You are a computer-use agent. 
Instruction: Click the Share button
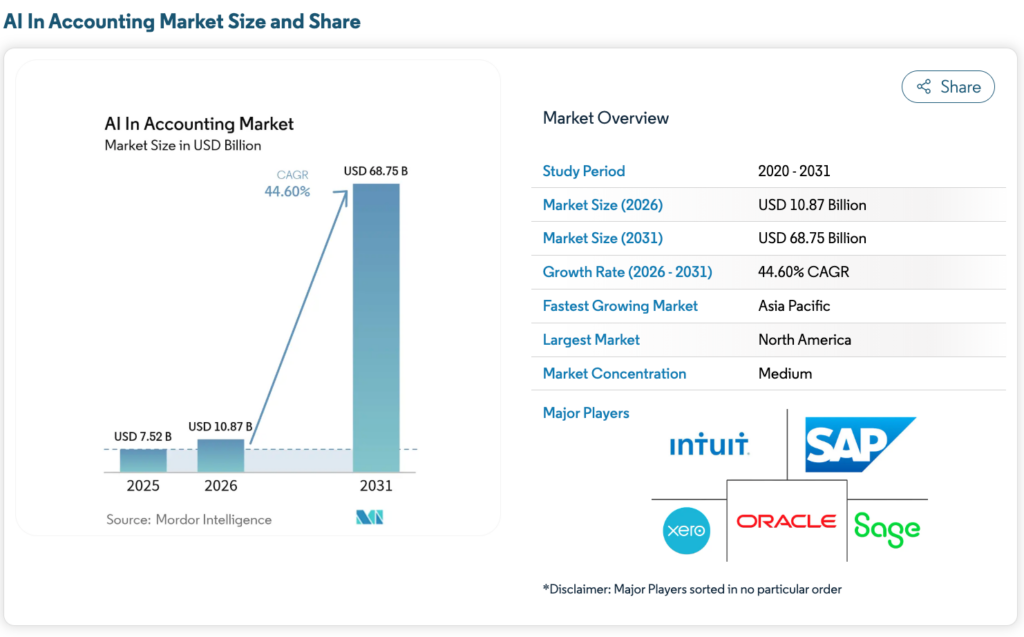pos(948,87)
